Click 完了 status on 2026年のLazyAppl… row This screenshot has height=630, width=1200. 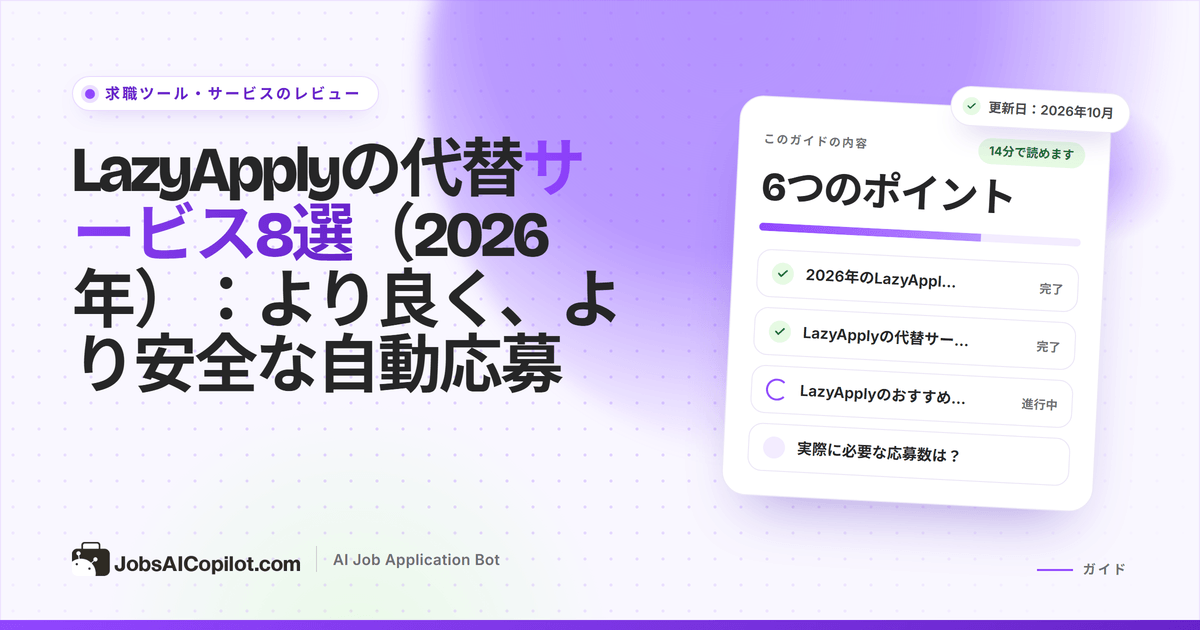pos(1050,290)
